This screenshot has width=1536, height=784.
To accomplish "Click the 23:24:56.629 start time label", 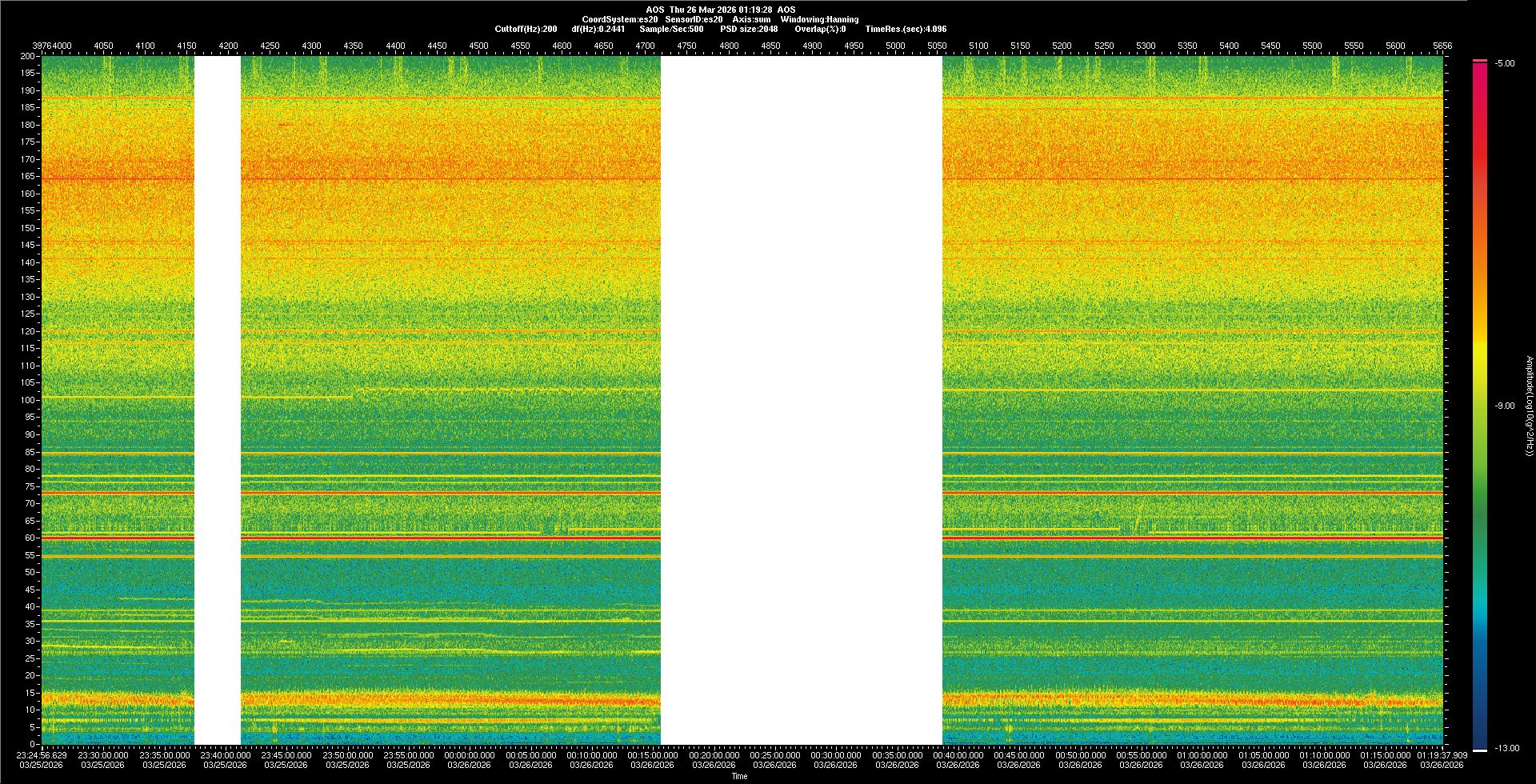I will (42, 754).
